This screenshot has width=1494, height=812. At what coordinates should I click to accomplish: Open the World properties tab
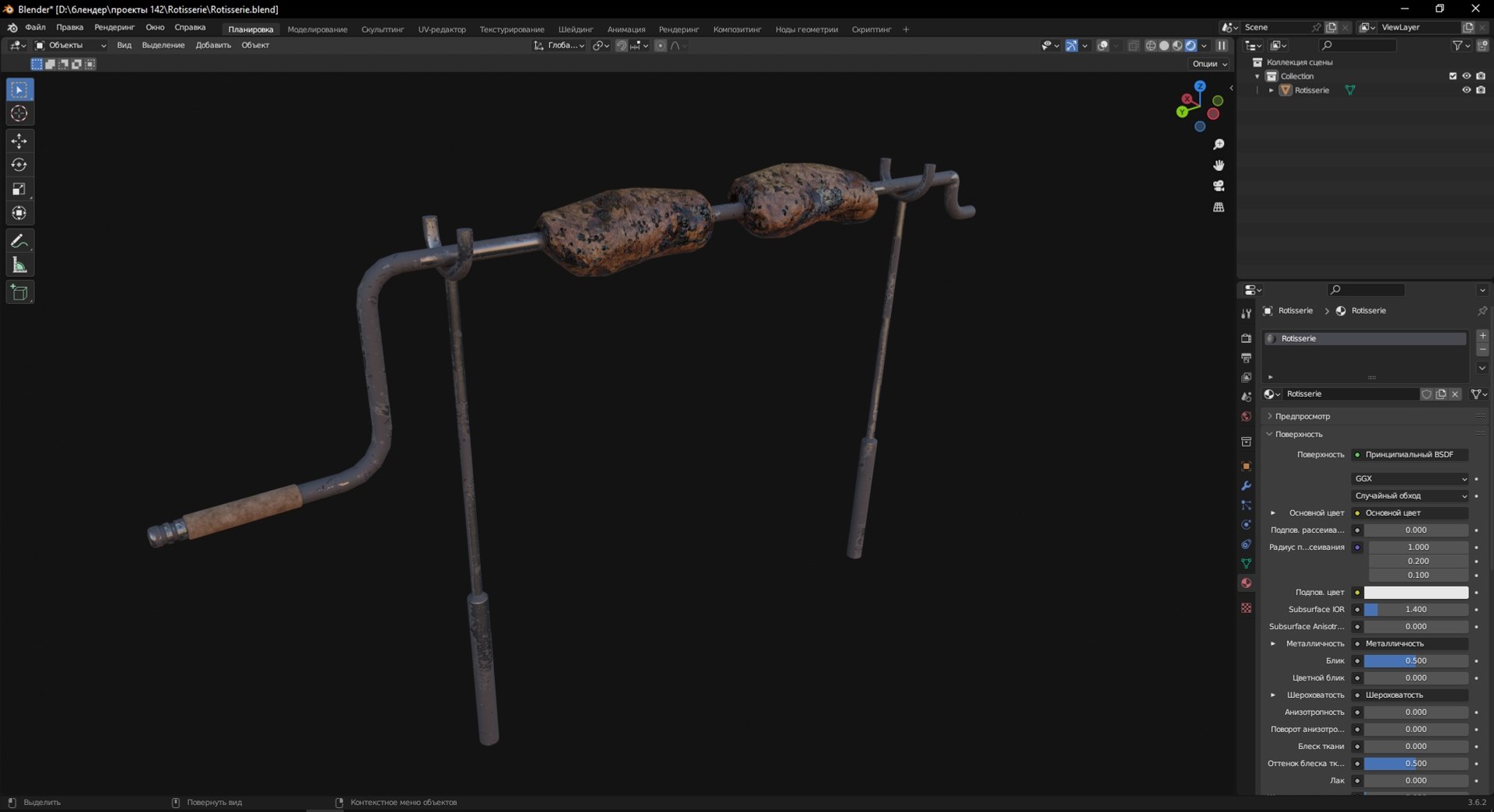(x=1246, y=416)
